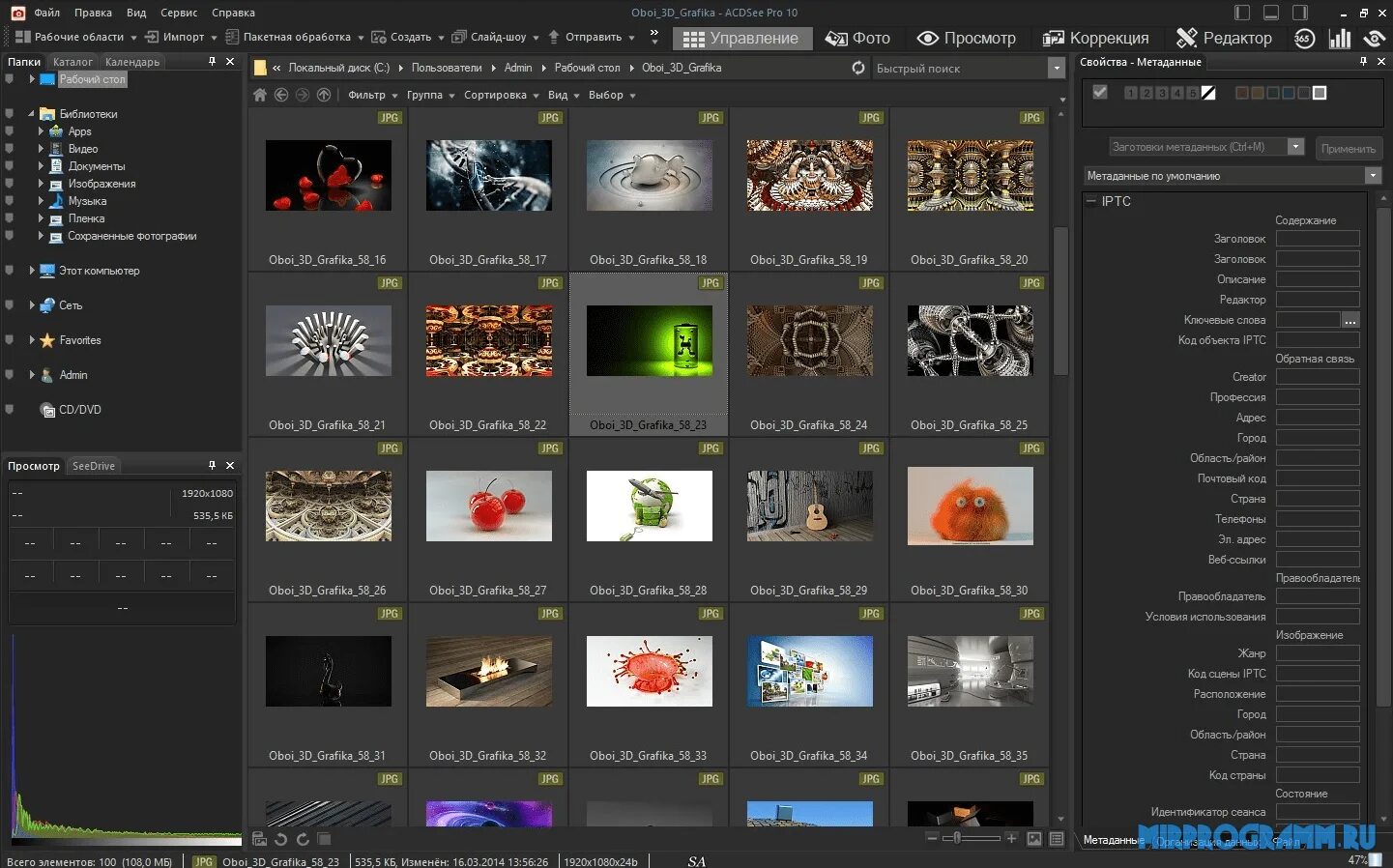Open Метаданные по умолчанию dropdown
This screenshot has height=868, width=1393.
point(1373,176)
